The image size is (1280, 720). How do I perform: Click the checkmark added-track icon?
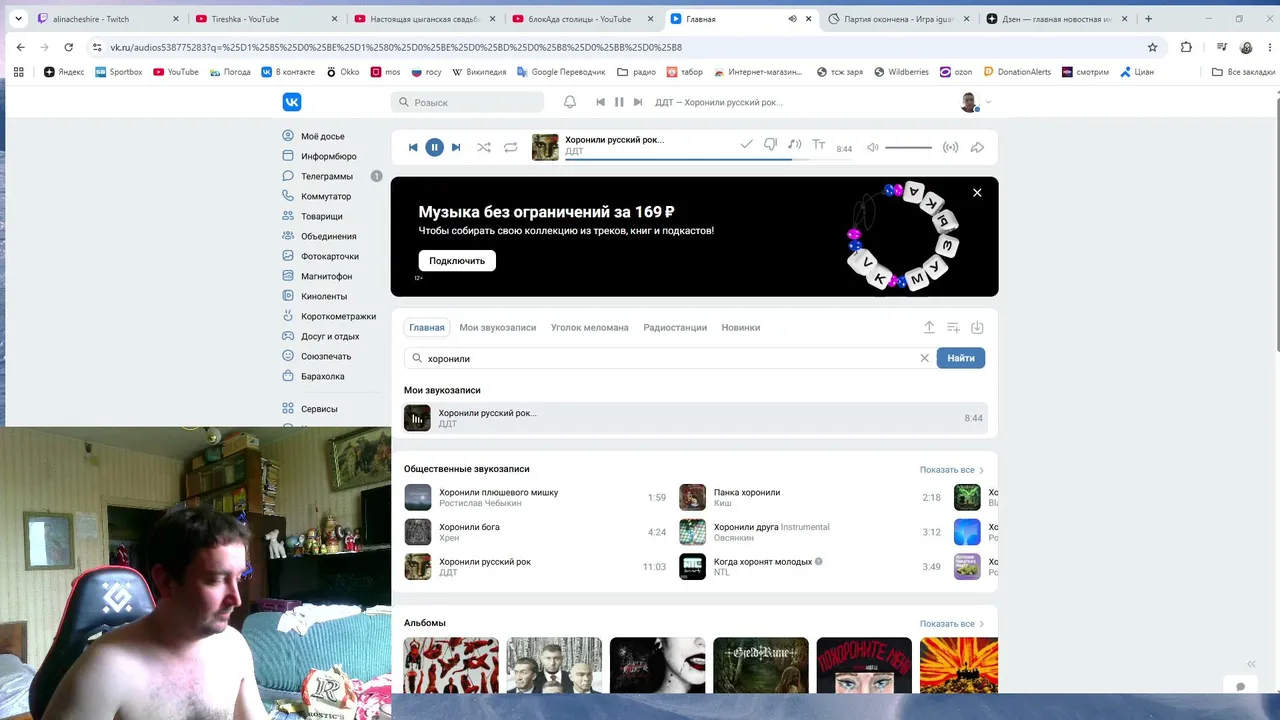click(746, 145)
